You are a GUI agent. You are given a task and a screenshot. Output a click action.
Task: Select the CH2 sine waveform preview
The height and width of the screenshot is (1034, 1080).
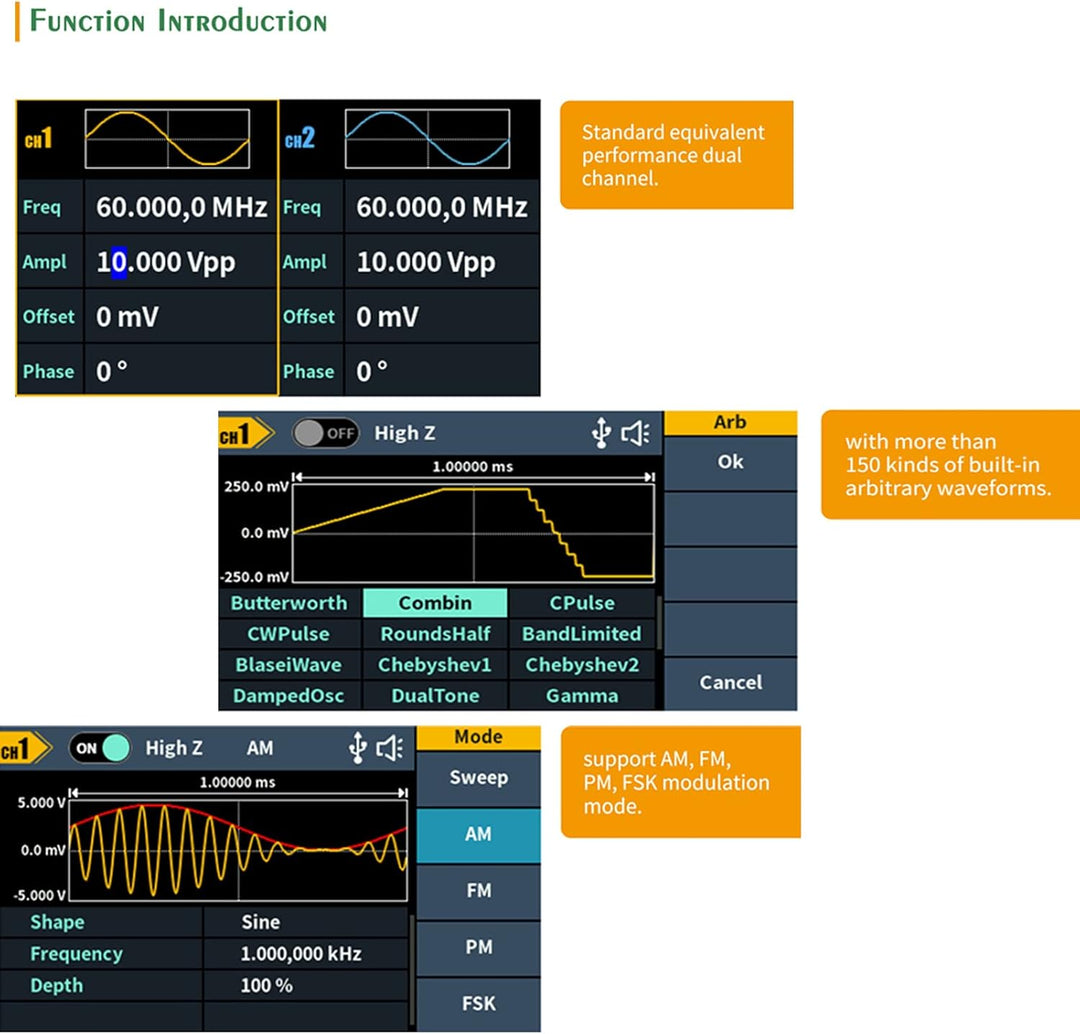[427, 139]
